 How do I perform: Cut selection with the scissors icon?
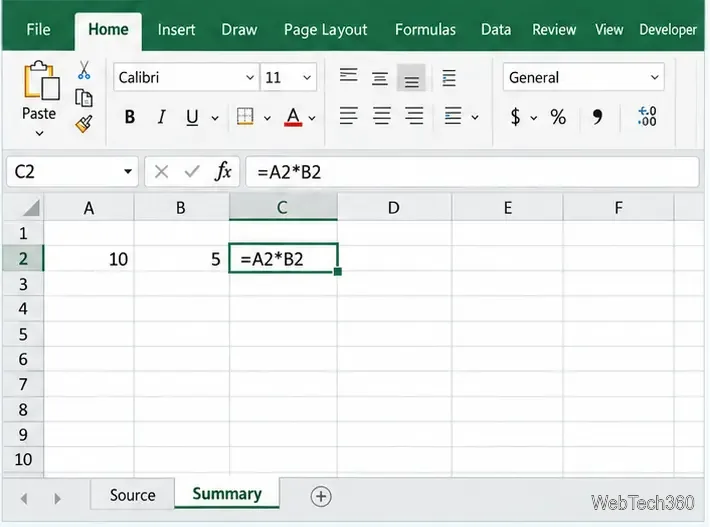84,71
